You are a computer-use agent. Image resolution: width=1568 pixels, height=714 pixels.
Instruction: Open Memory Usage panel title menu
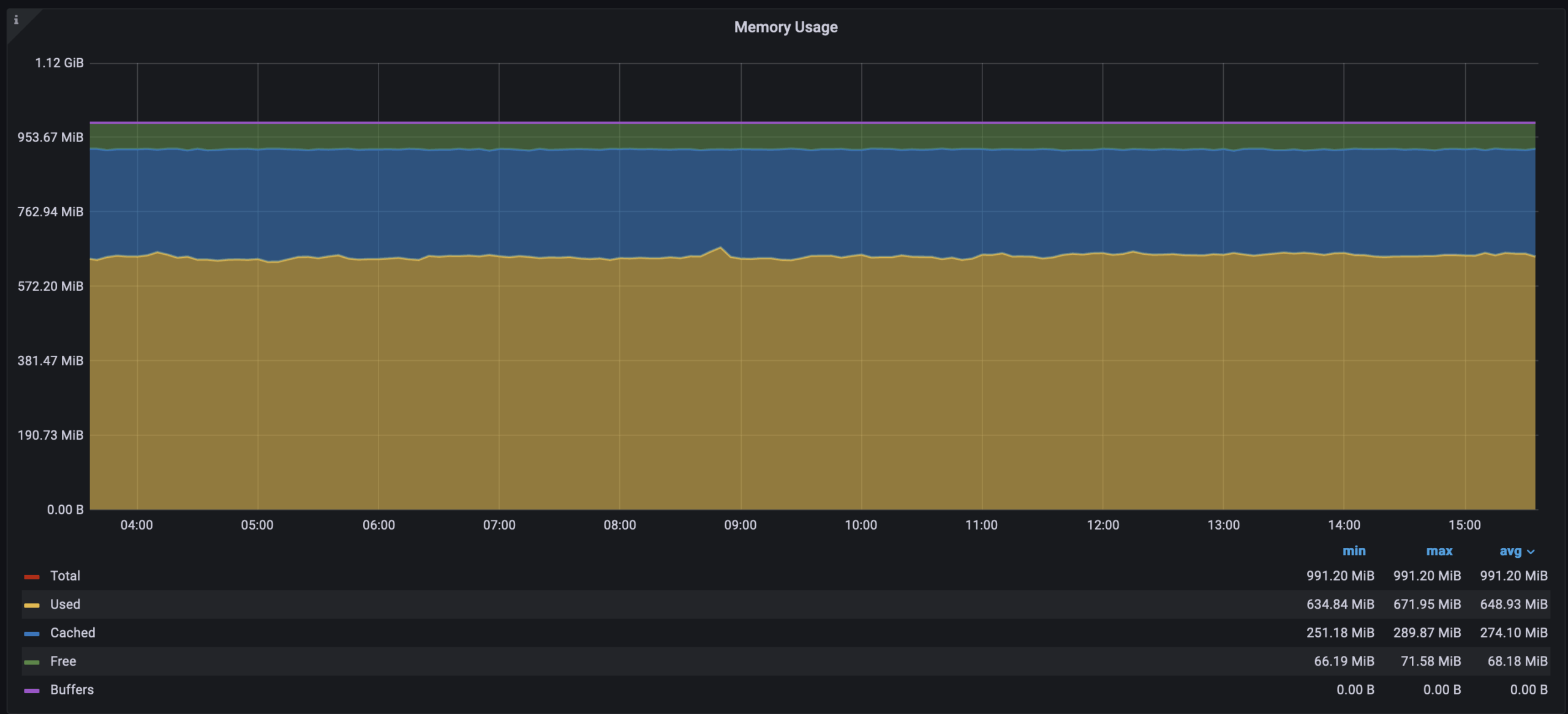tap(785, 27)
